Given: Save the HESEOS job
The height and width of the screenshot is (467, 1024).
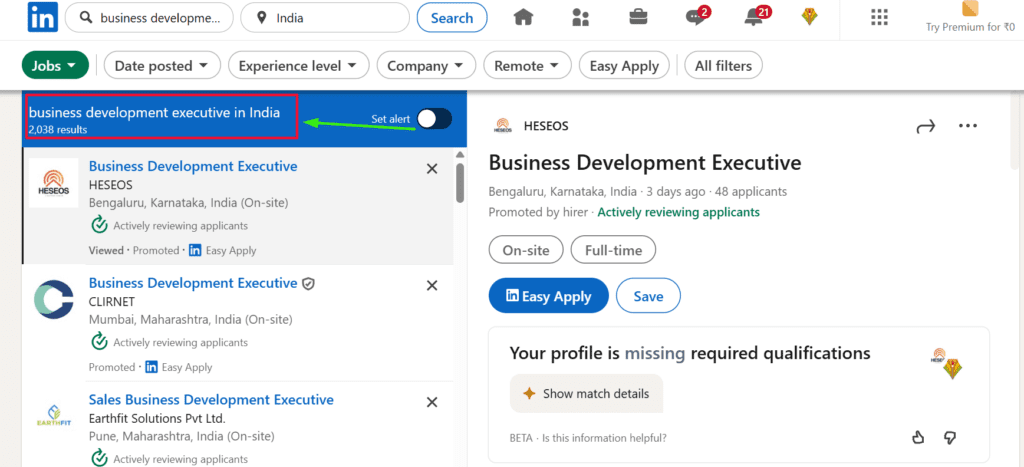Looking at the screenshot, I should (648, 296).
